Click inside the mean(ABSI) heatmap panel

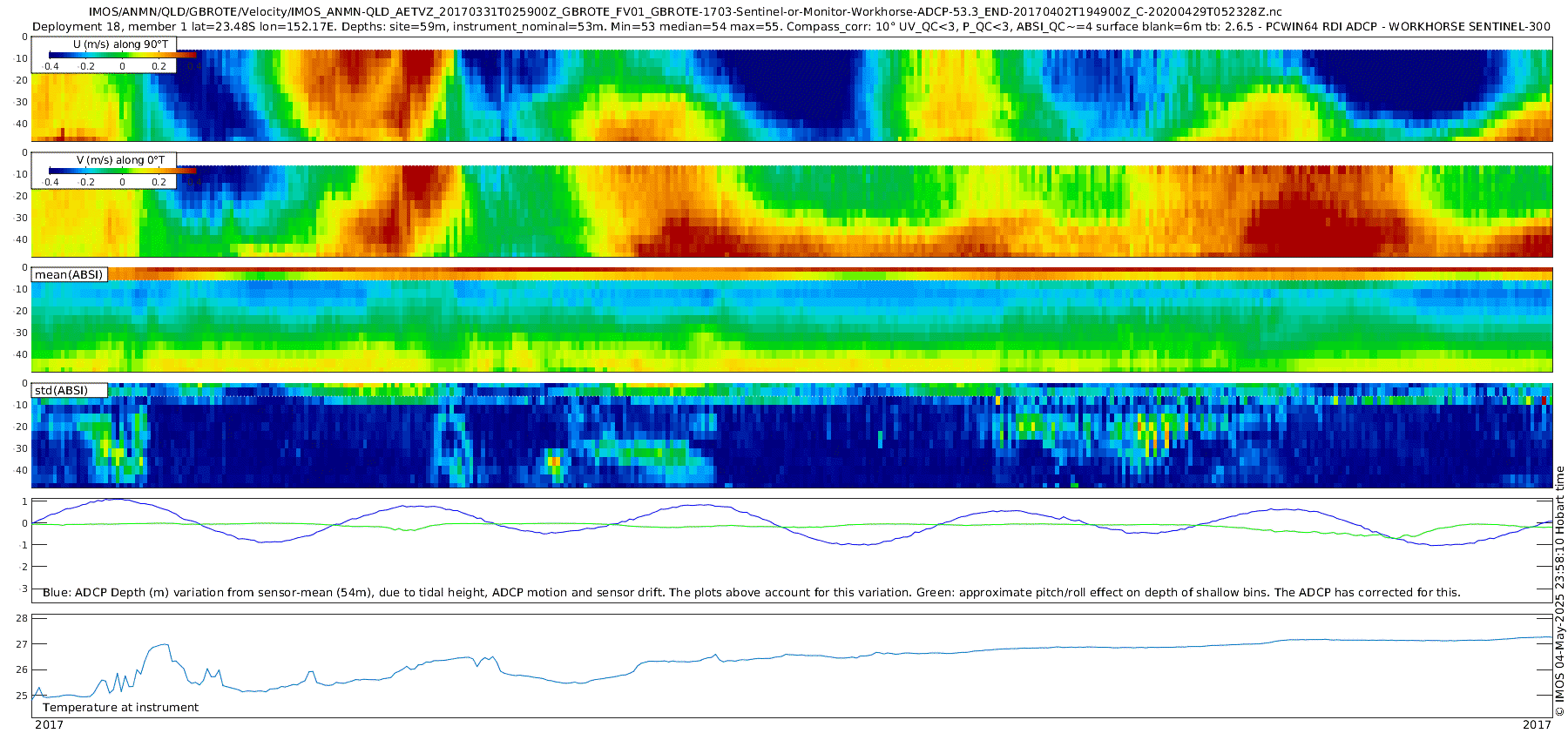coord(792,320)
